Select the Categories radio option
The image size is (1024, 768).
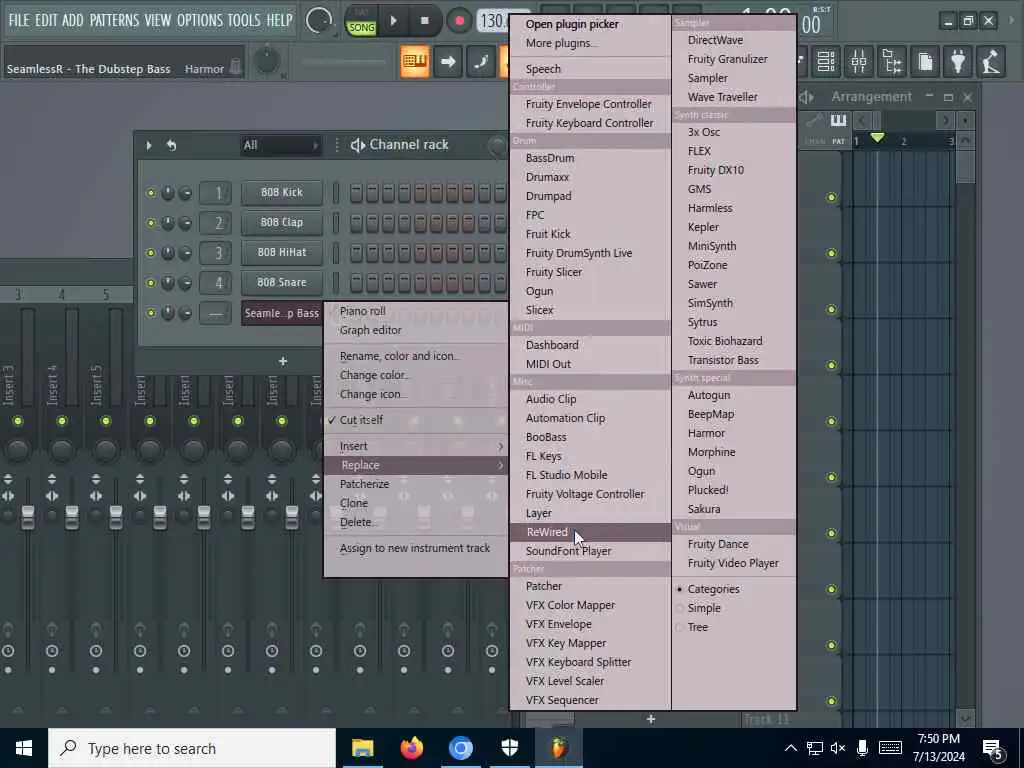713,590
